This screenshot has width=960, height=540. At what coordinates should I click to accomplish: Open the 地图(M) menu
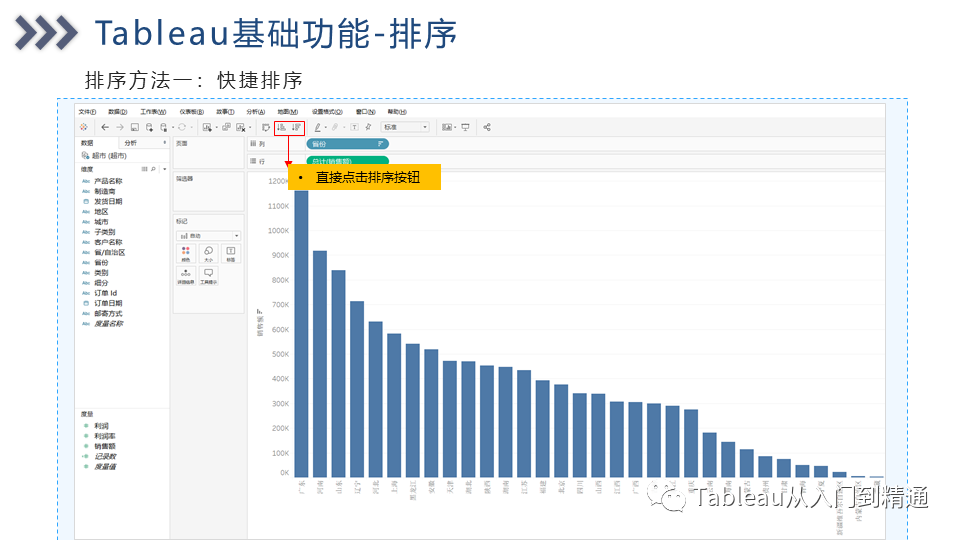pyautogui.click(x=288, y=112)
